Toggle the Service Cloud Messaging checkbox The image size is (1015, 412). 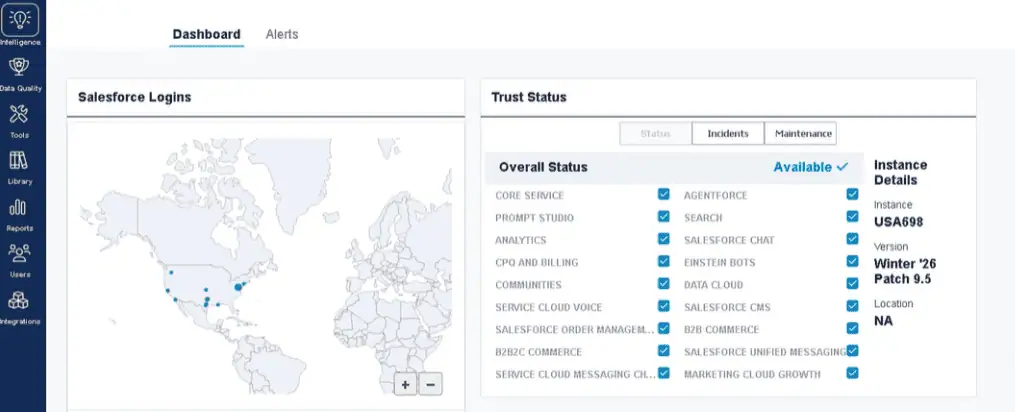pyautogui.click(x=664, y=373)
